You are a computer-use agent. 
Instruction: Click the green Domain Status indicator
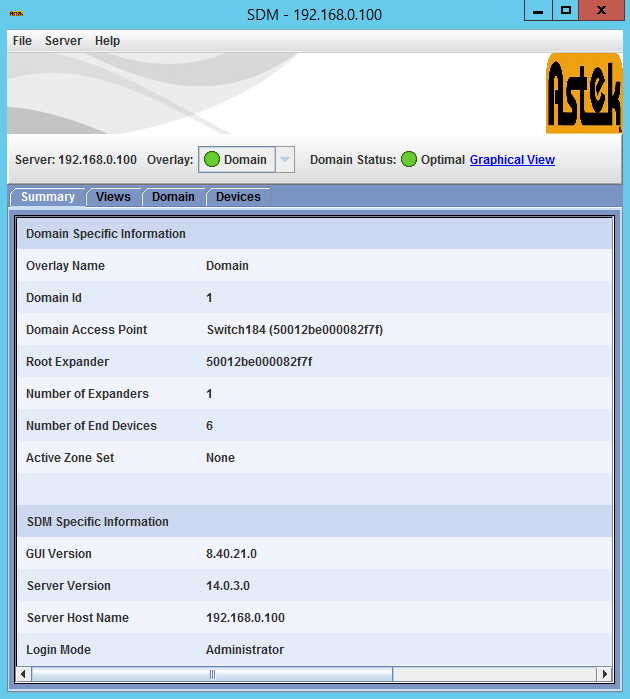(x=408, y=159)
